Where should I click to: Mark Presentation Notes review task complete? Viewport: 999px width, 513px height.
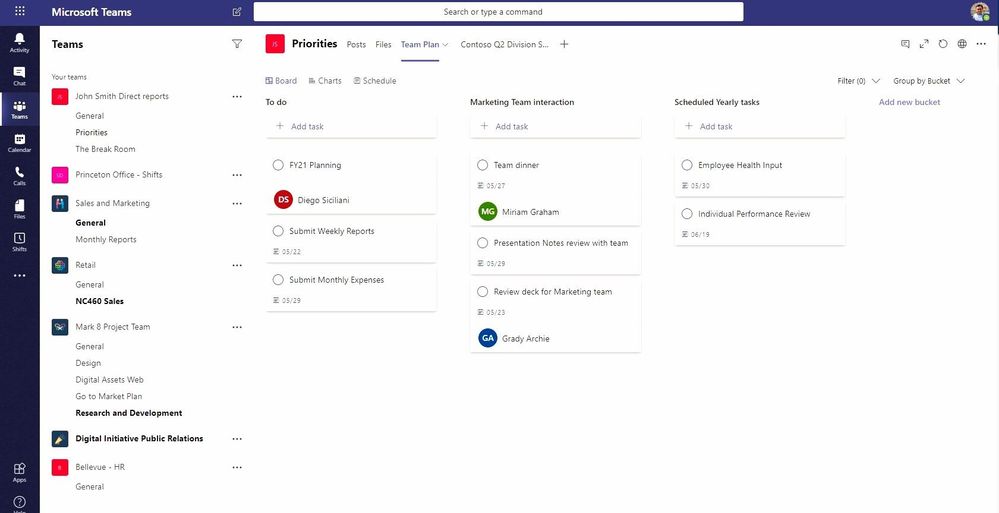tap(482, 243)
